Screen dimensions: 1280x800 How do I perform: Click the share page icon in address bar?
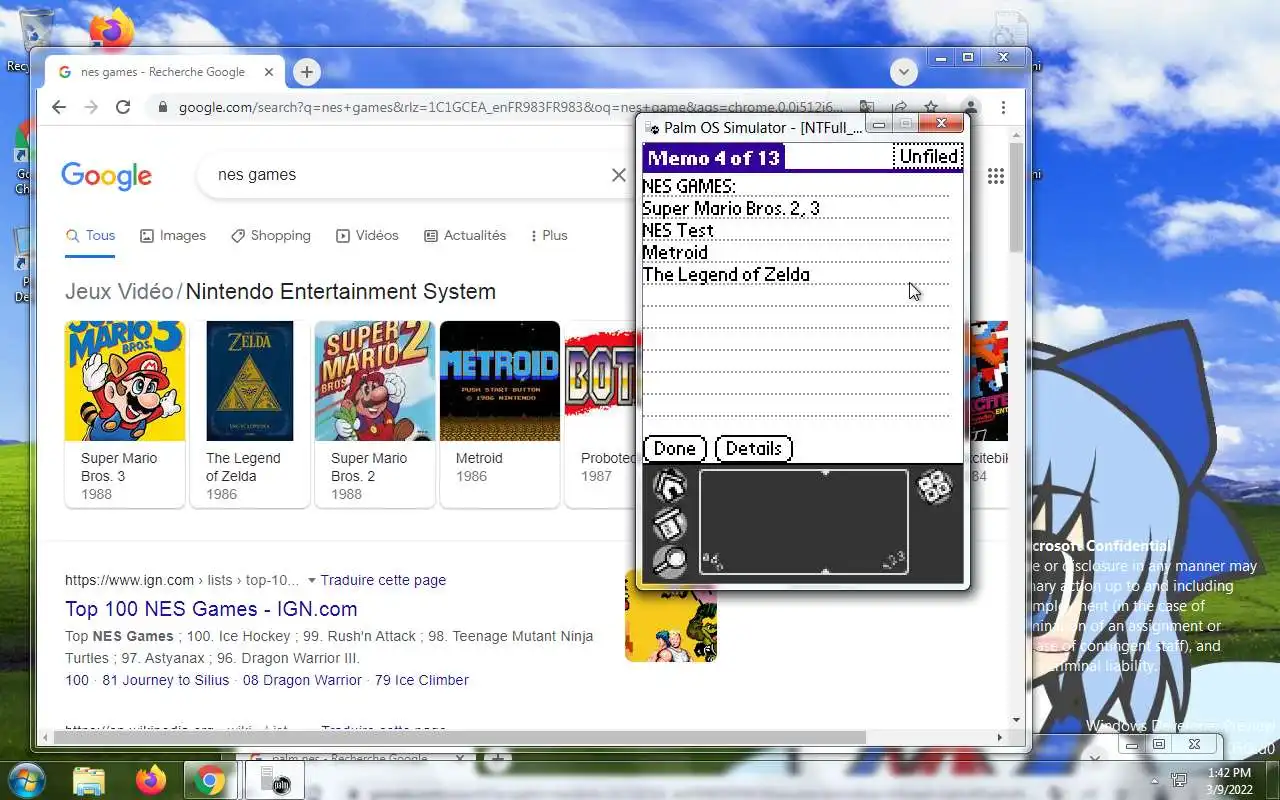900,107
